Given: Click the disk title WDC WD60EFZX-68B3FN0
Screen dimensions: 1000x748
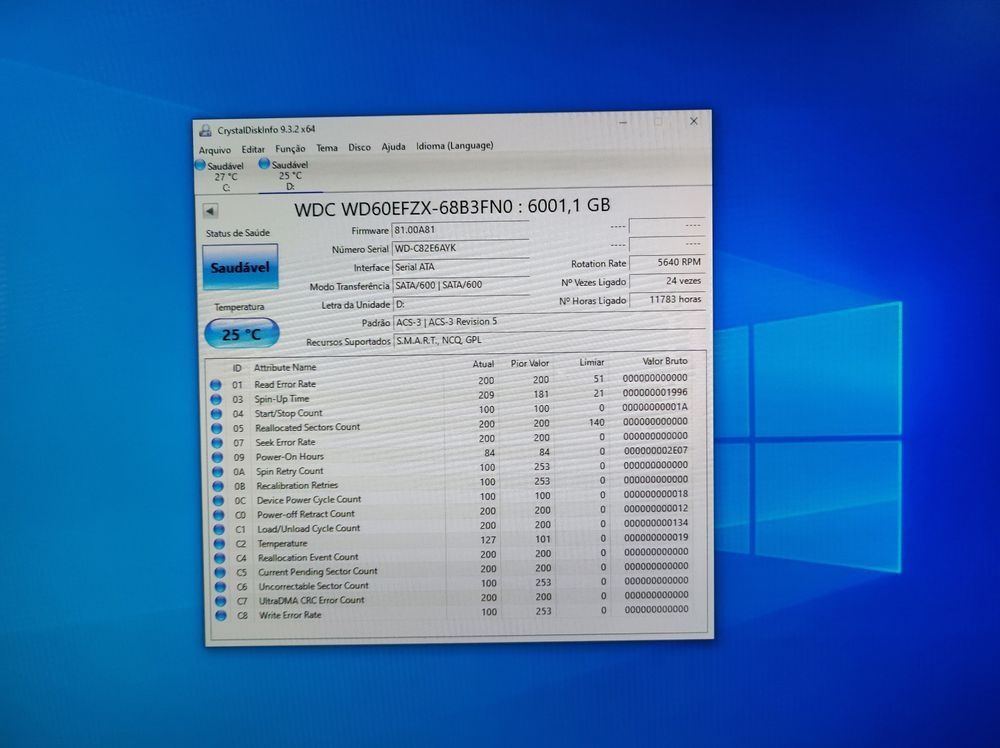Looking at the screenshot, I should (404, 209).
